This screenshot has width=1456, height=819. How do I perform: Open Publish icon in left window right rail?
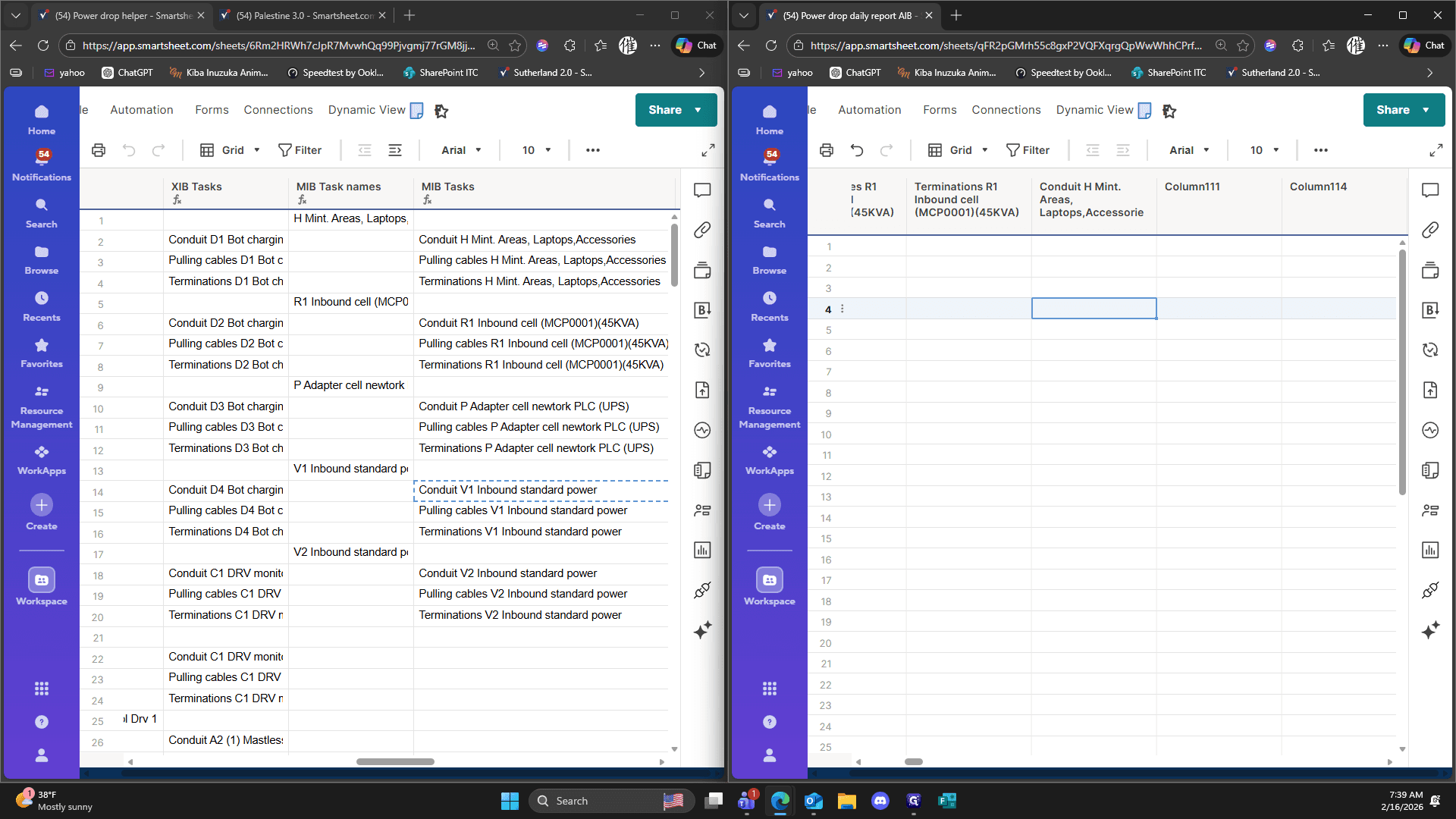point(702,390)
